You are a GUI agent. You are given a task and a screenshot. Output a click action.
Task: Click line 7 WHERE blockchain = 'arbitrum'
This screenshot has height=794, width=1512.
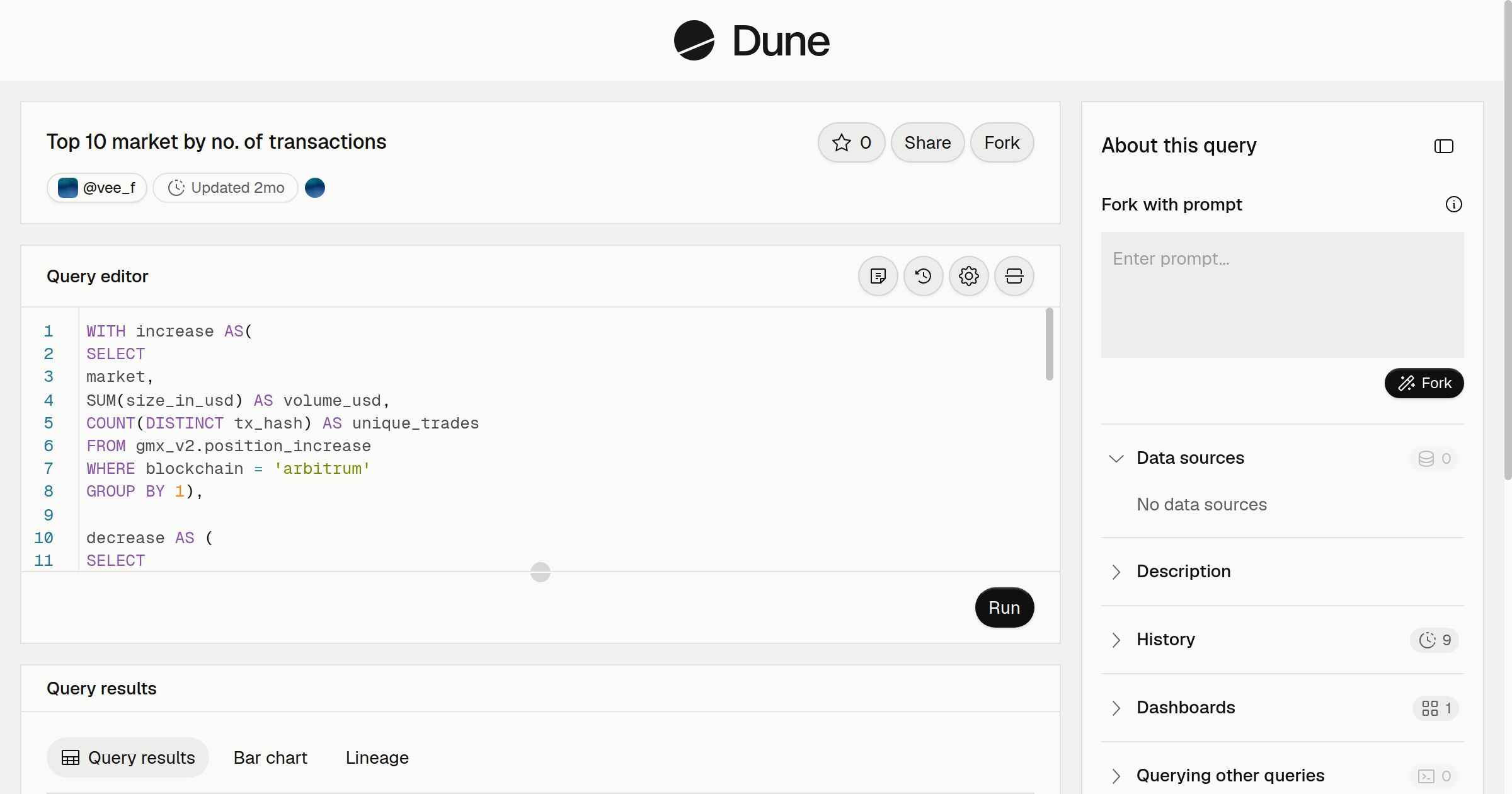coord(228,469)
